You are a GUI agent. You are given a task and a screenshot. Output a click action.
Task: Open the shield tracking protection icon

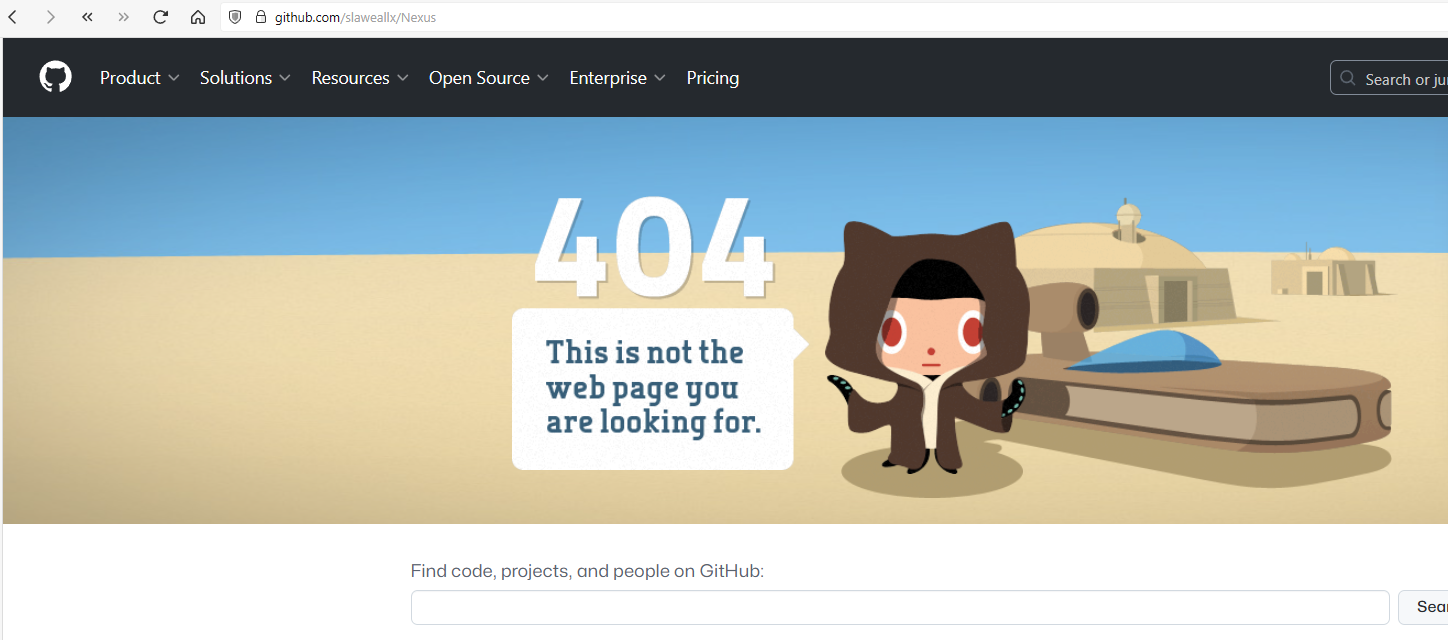point(236,17)
